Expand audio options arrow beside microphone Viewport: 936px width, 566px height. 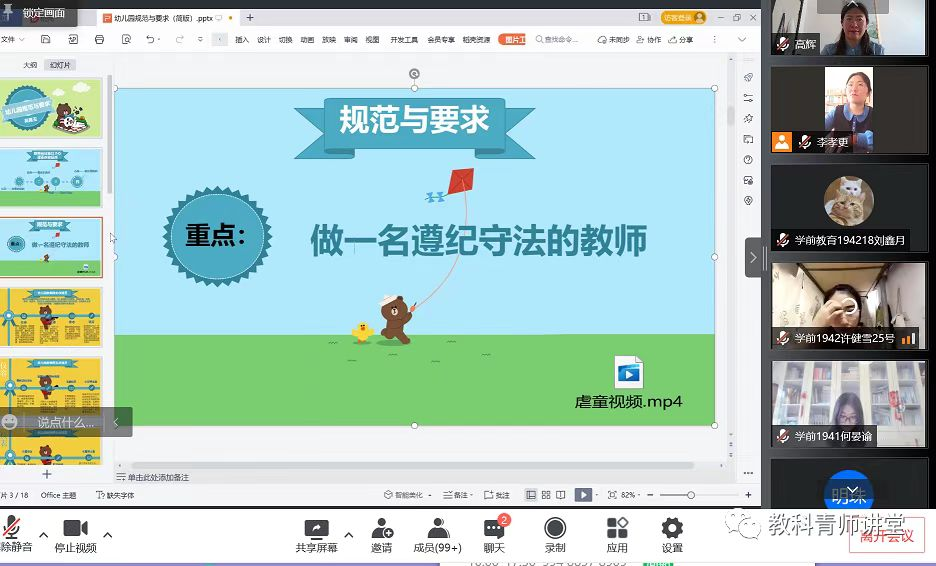tap(42, 534)
